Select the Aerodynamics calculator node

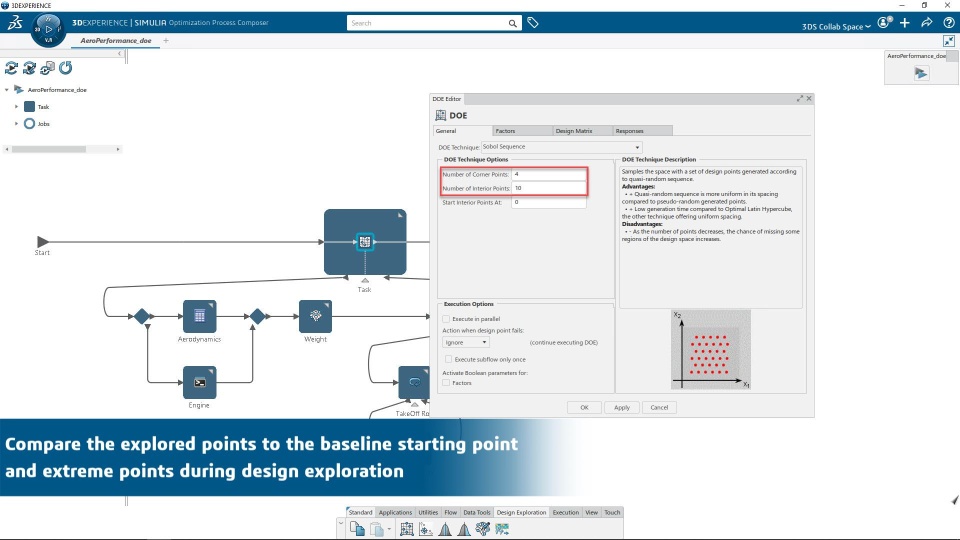click(x=200, y=316)
